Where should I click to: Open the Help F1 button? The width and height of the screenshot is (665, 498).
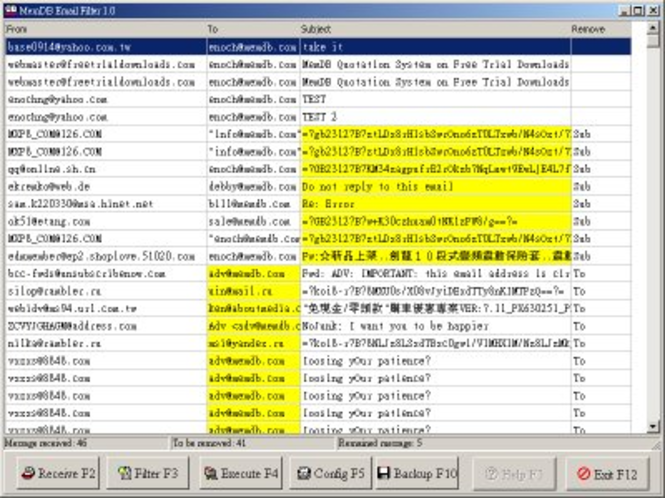pos(514,474)
